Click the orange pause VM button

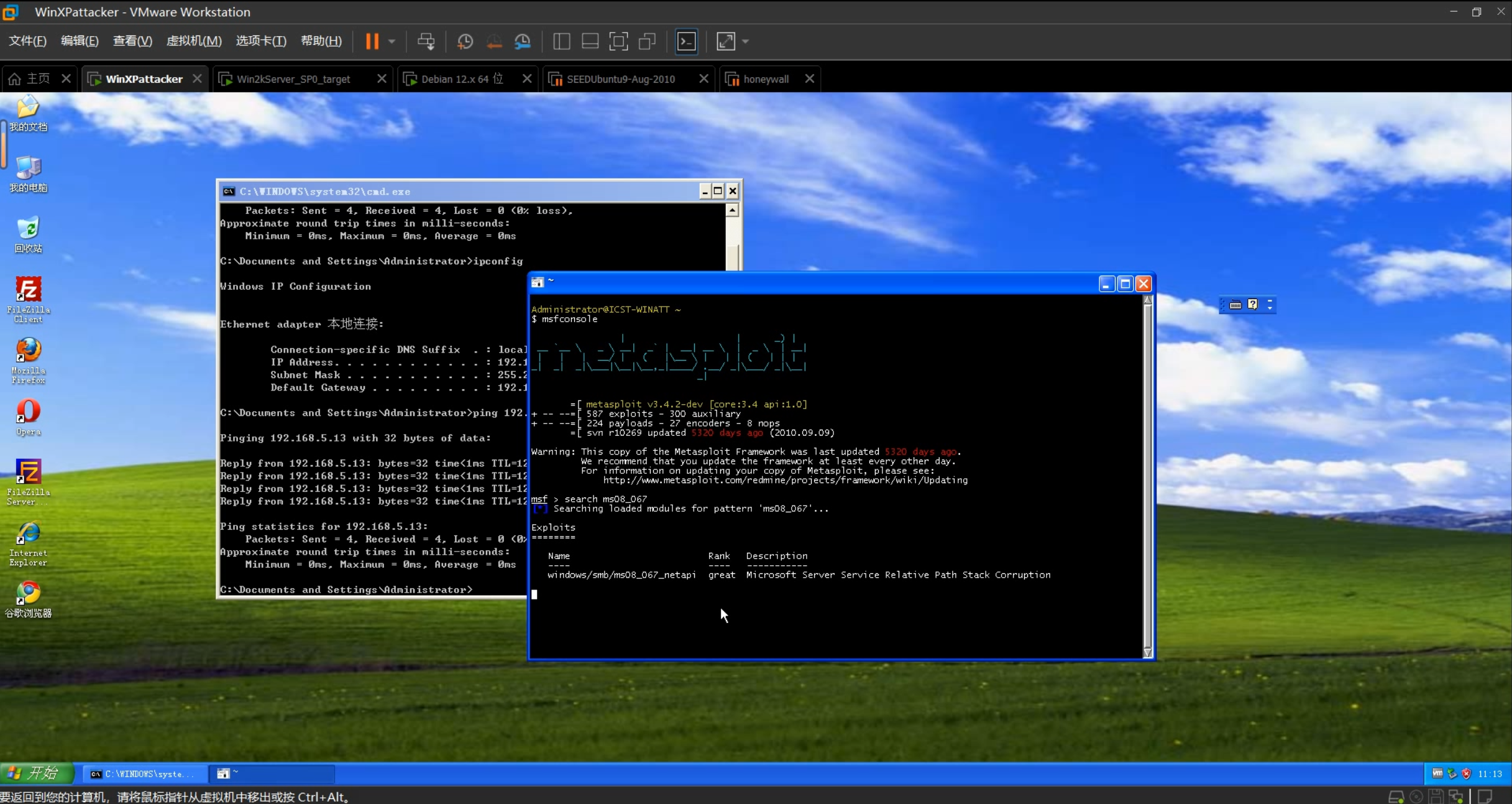click(x=372, y=41)
